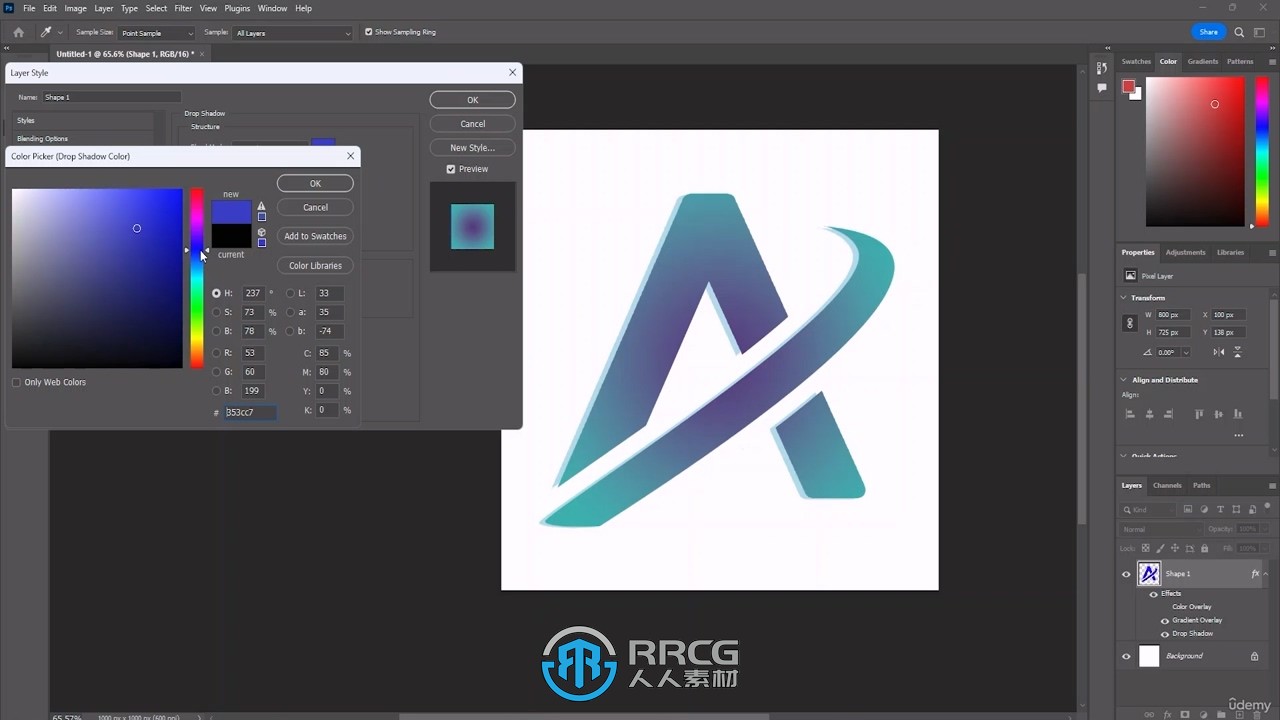Open the Filter menu
Viewport: 1280px width, 720px height.
(x=183, y=8)
